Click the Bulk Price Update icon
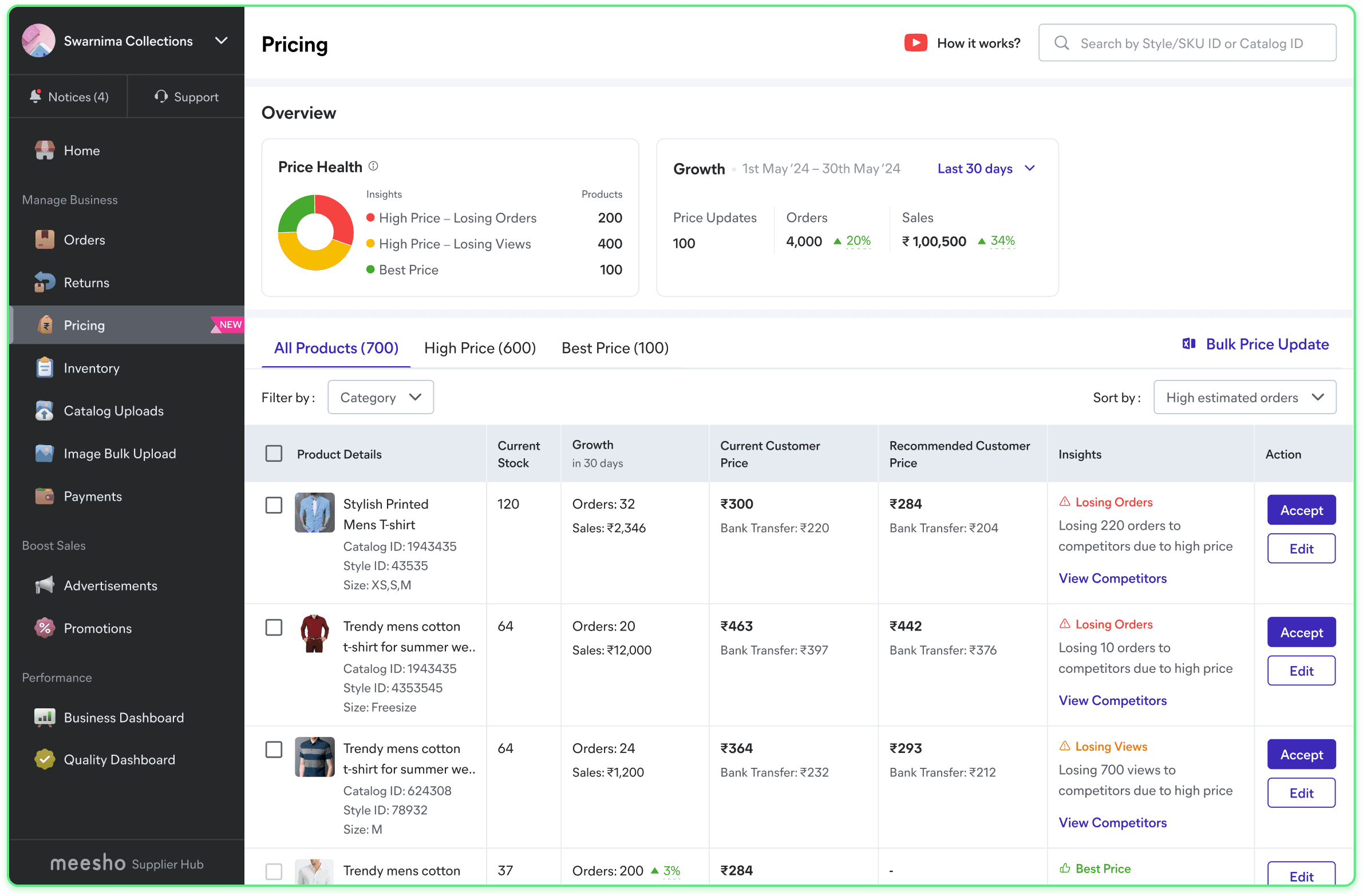1363x896 pixels. tap(1189, 343)
